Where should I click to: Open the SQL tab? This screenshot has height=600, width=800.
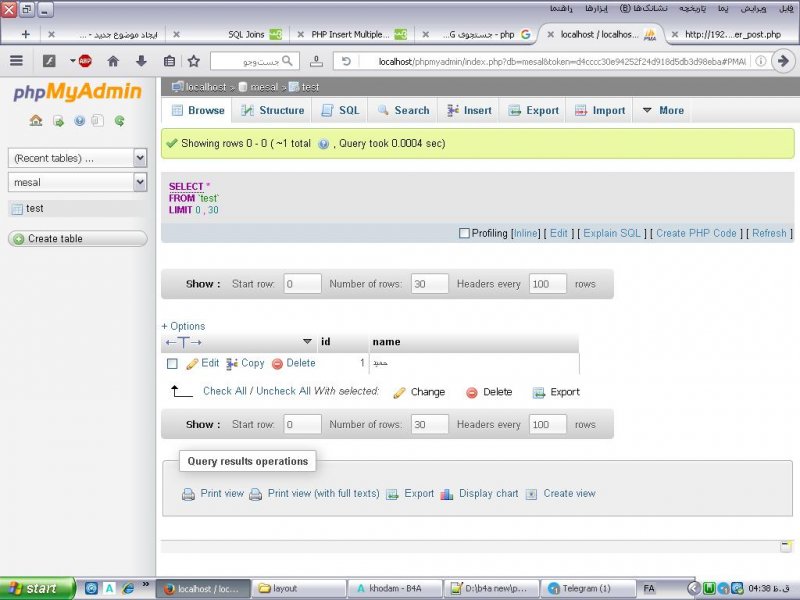coord(340,111)
